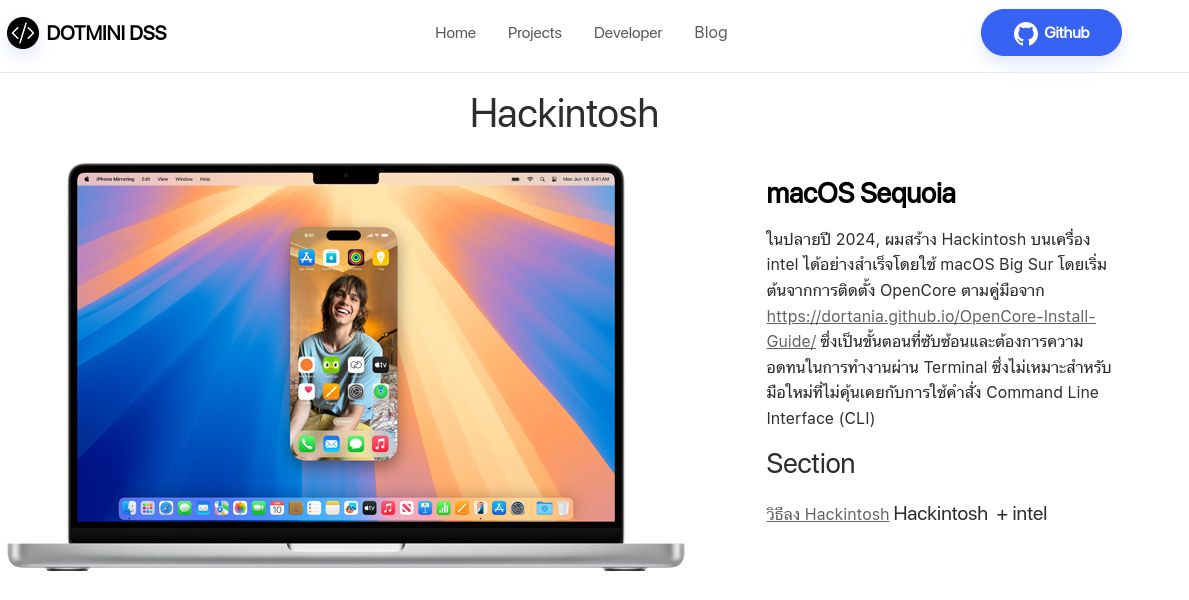1189x600 pixels.
Task: Open the Projects nav item
Action: 535,33
